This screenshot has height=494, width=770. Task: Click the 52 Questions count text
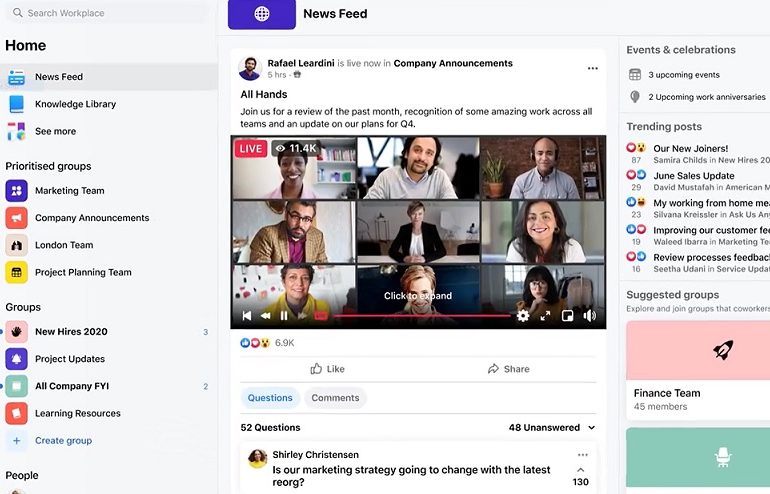tap(270, 428)
